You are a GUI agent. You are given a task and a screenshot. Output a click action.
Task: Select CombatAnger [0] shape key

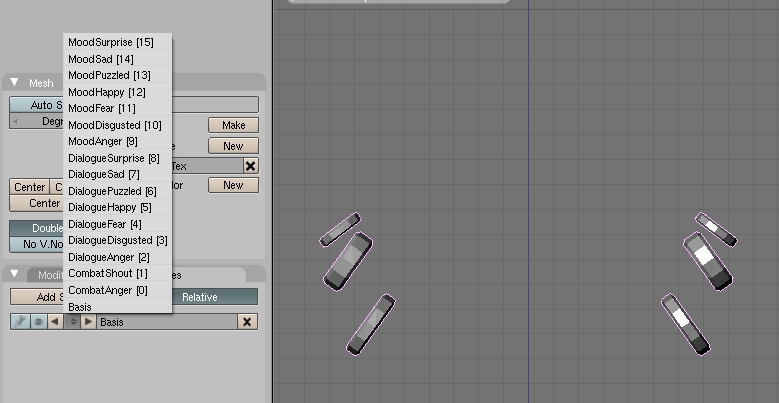[x=108, y=290]
